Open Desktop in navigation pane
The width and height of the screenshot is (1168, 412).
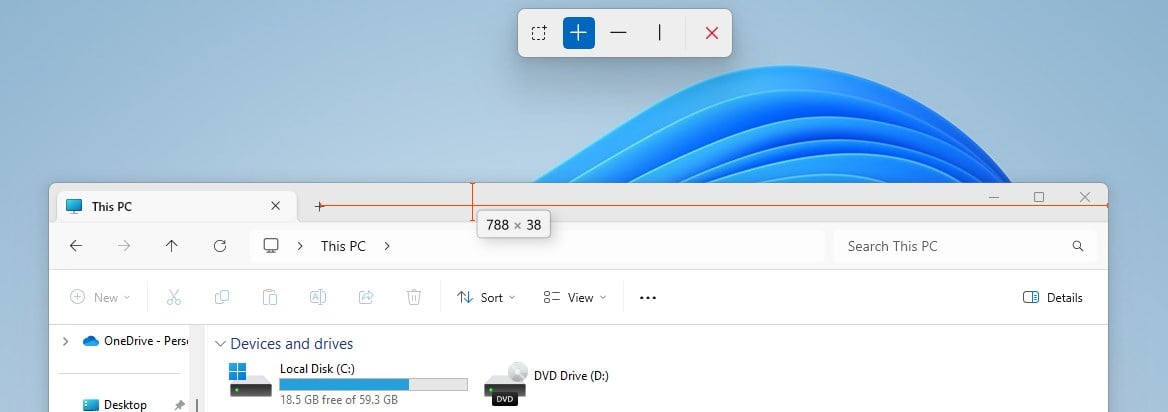point(115,405)
